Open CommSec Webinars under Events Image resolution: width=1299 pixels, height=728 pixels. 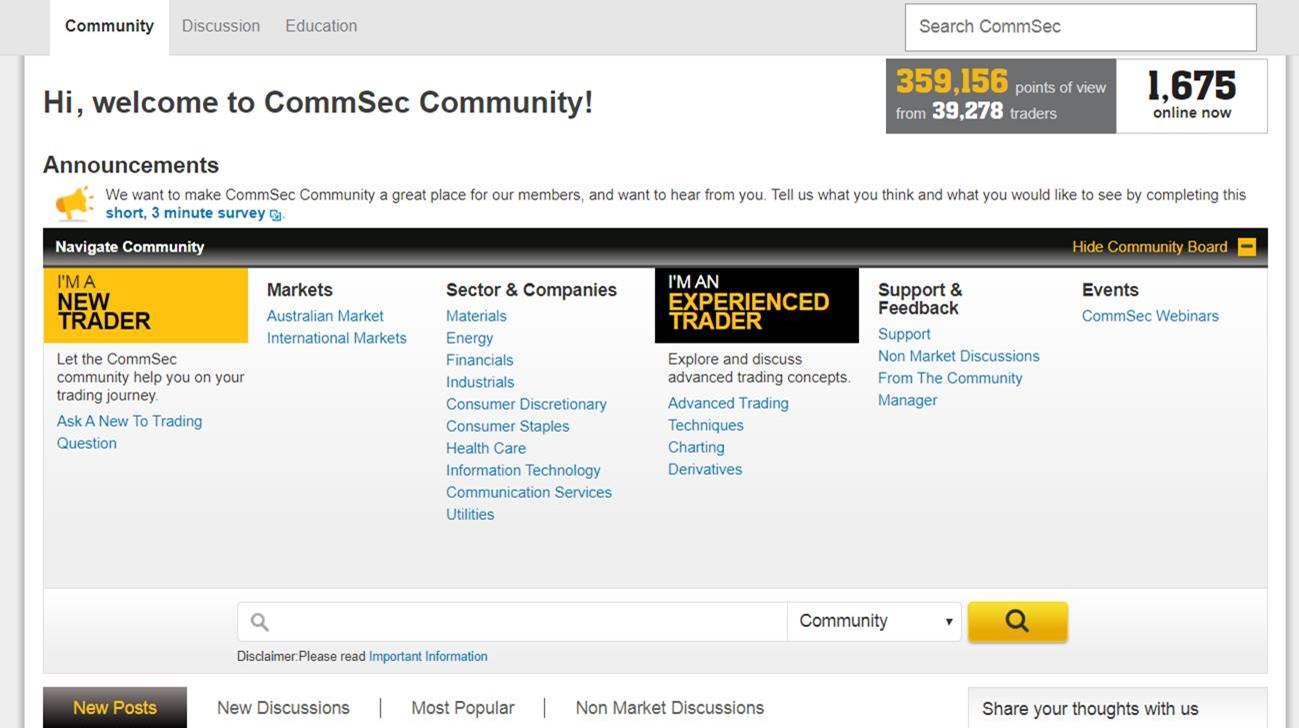pos(1150,316)
